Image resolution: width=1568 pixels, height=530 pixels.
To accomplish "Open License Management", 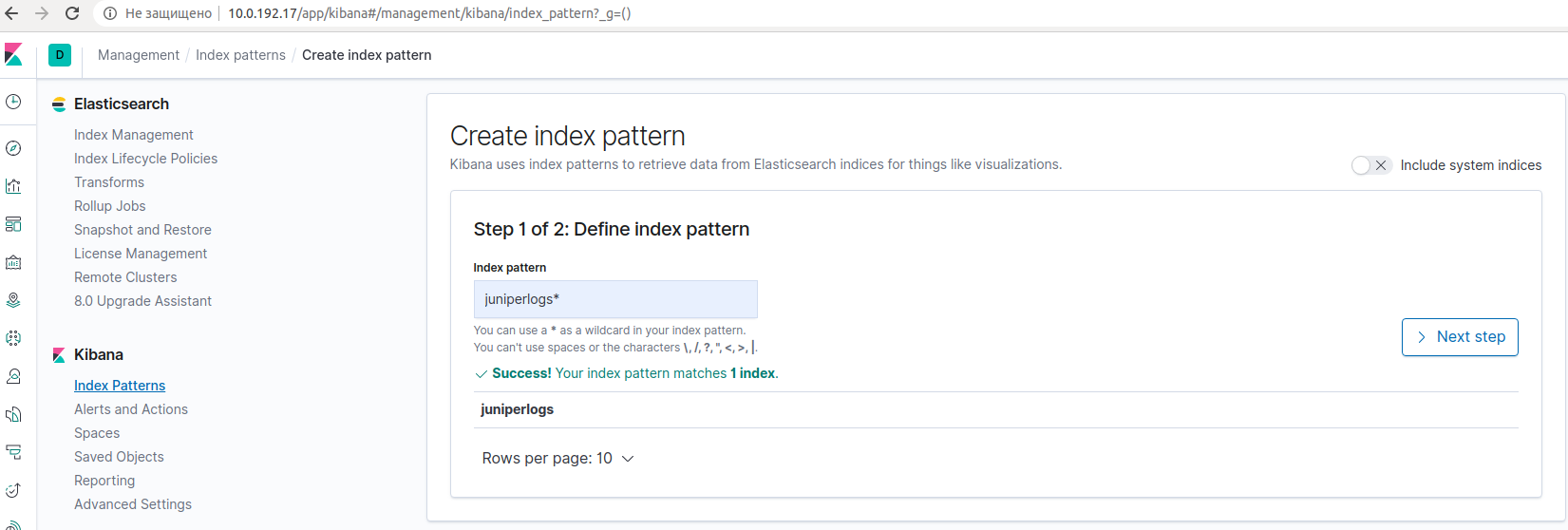I will [x=141, y=254].
